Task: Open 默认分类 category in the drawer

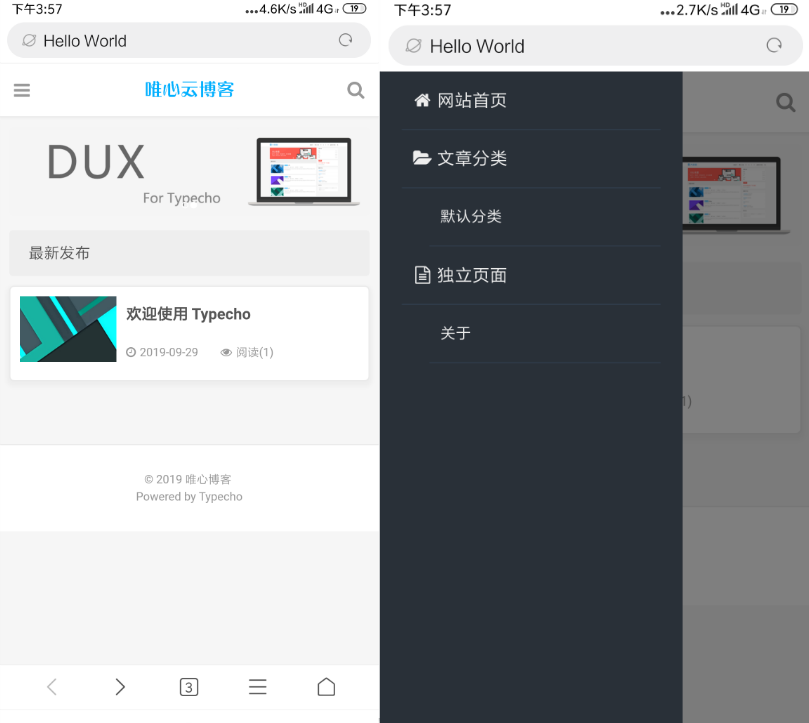Action: [471, 217]
